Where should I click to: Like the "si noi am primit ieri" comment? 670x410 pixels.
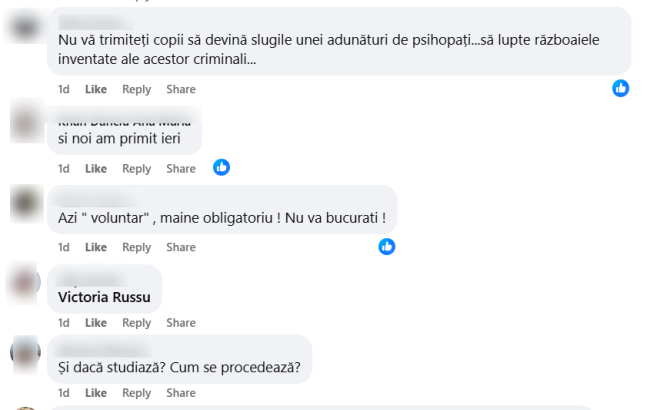pyautogui.click(x=96, y=169)
